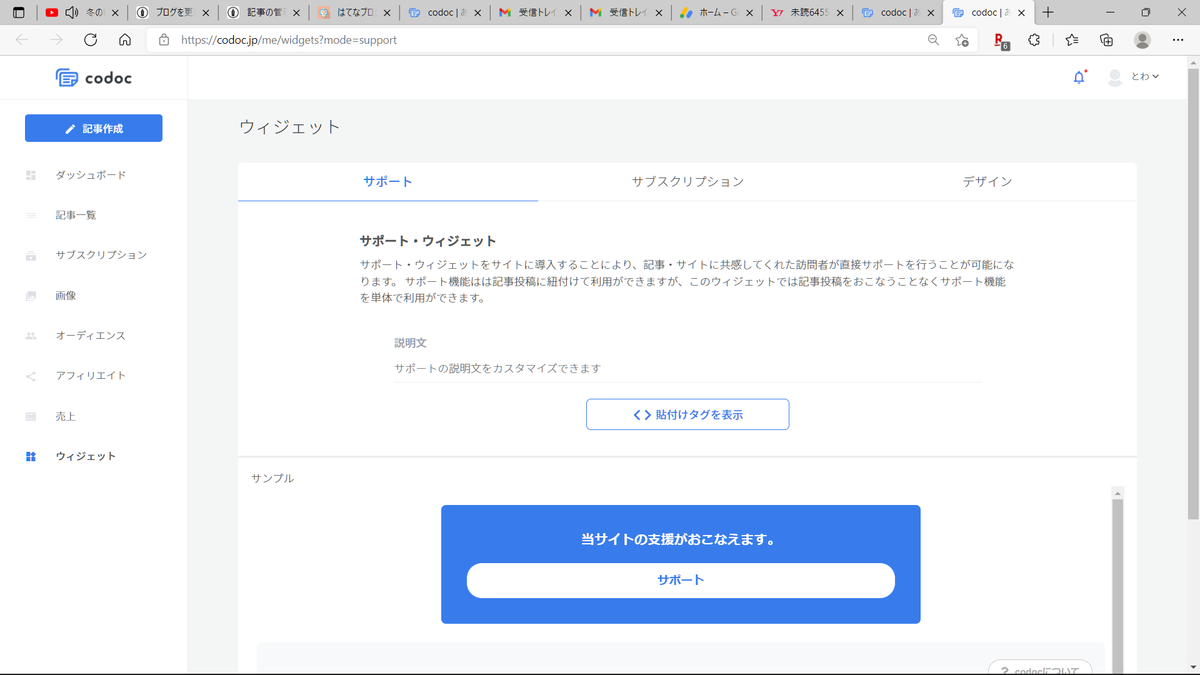Switch to the ホーム Google AdSense tab
The width and height of the screenshot is (1200, 675).
point(715,13)
